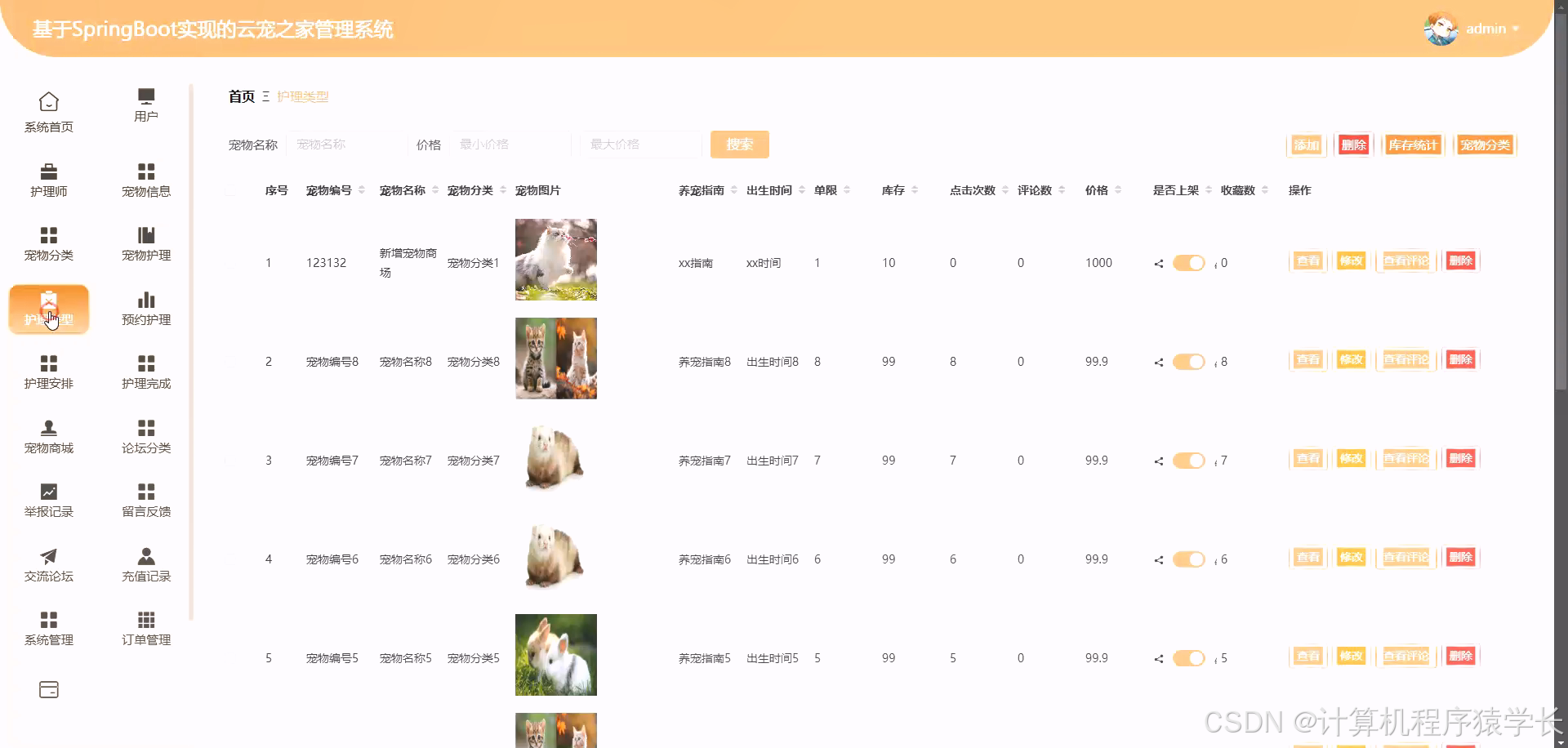Open 交流论坛 in the sidebar

48,563
